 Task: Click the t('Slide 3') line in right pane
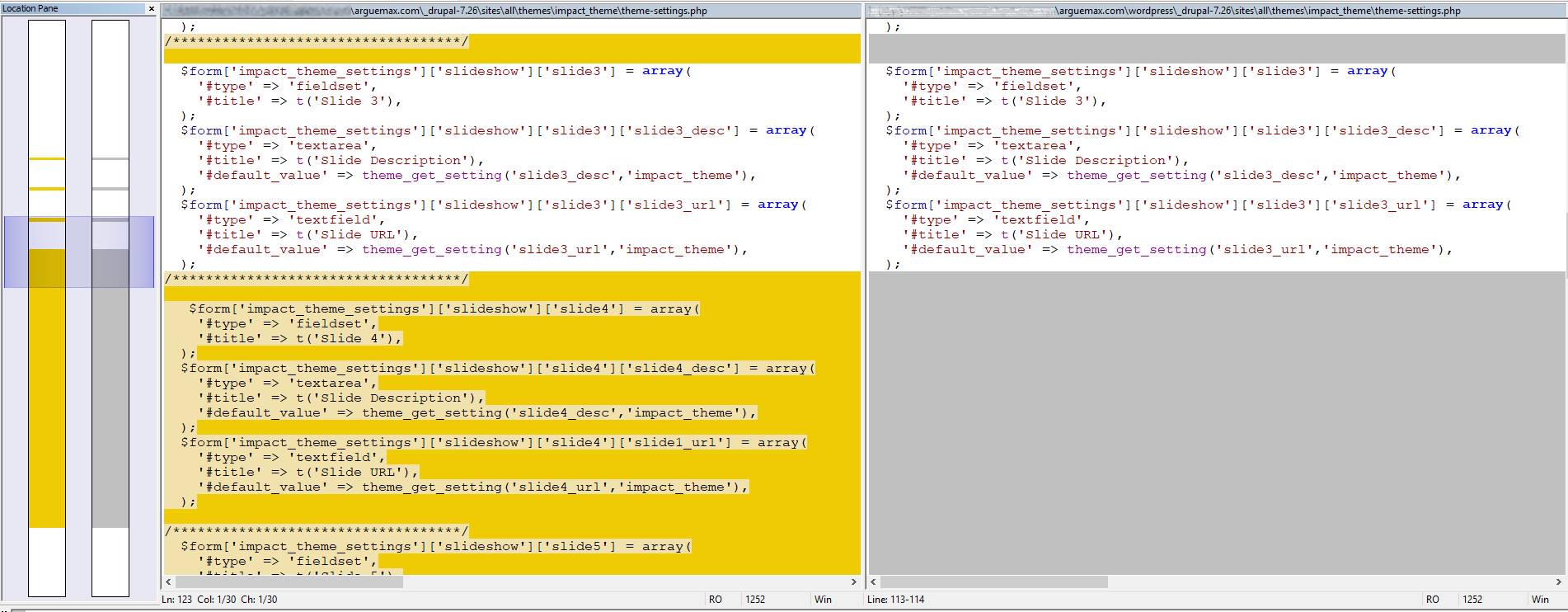tap(1005, 101)
